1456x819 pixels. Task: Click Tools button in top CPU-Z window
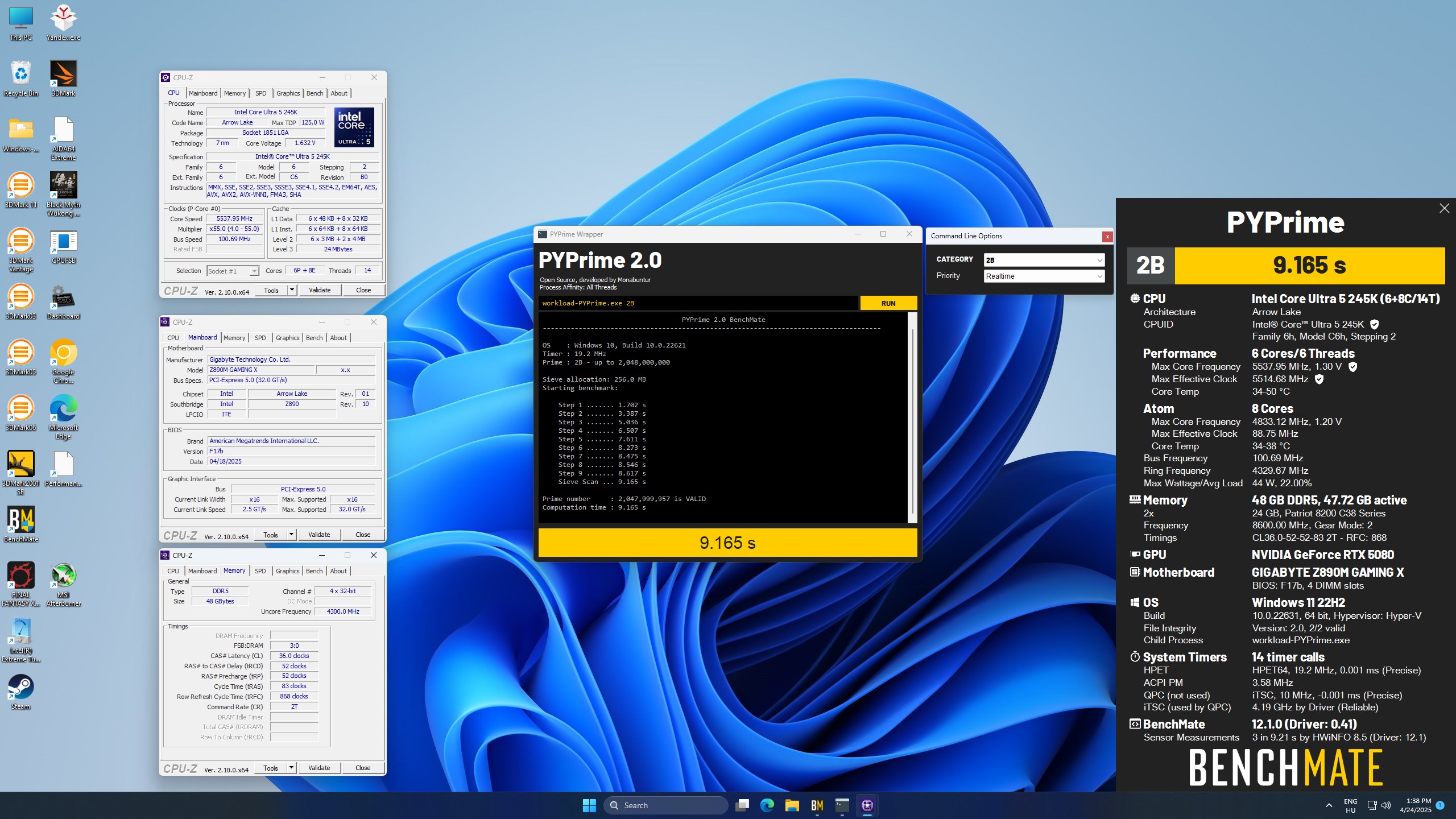coord(271,290)
